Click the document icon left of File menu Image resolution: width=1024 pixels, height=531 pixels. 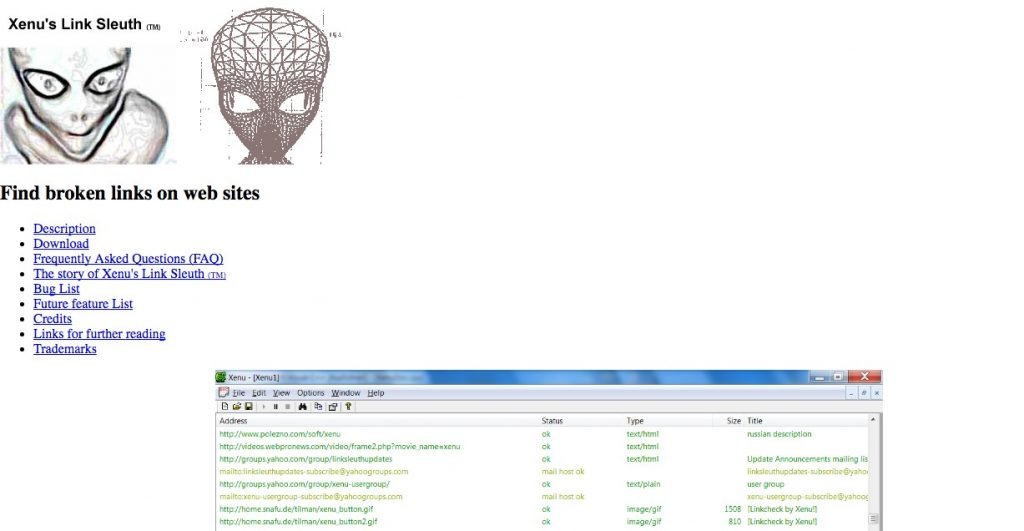pos(223,393)
